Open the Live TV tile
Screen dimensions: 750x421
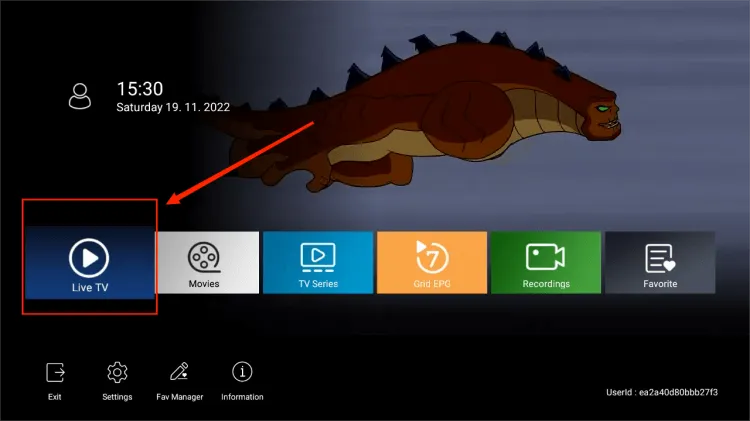90,263
